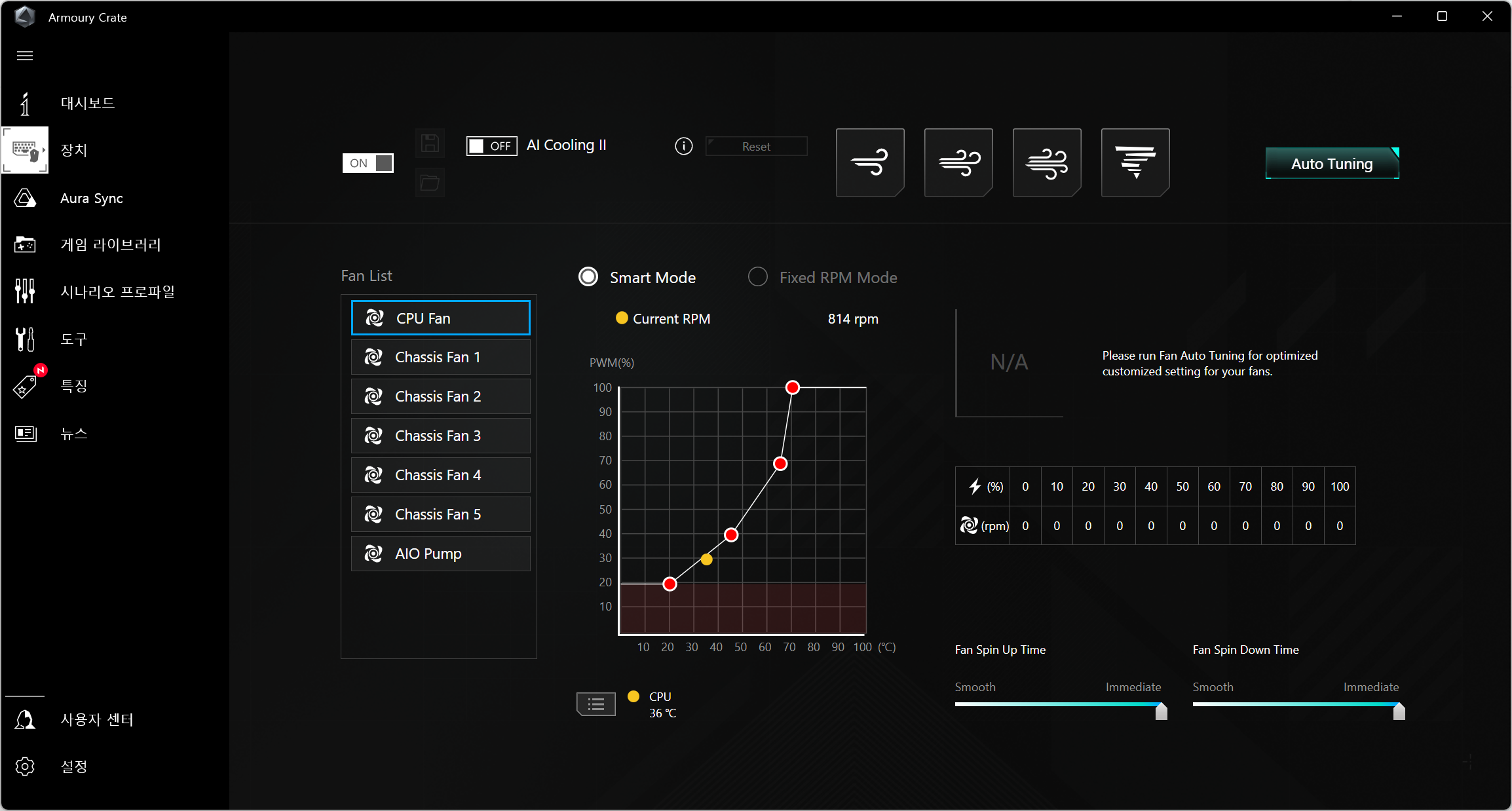Screen dimensions: 1512x811
Task: Toggle the AI Cooling II switch
Action: [491, 145]
